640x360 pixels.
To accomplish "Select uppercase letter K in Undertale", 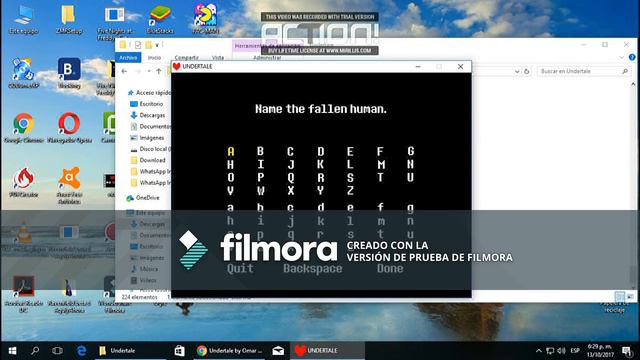I will click(320, 164).
